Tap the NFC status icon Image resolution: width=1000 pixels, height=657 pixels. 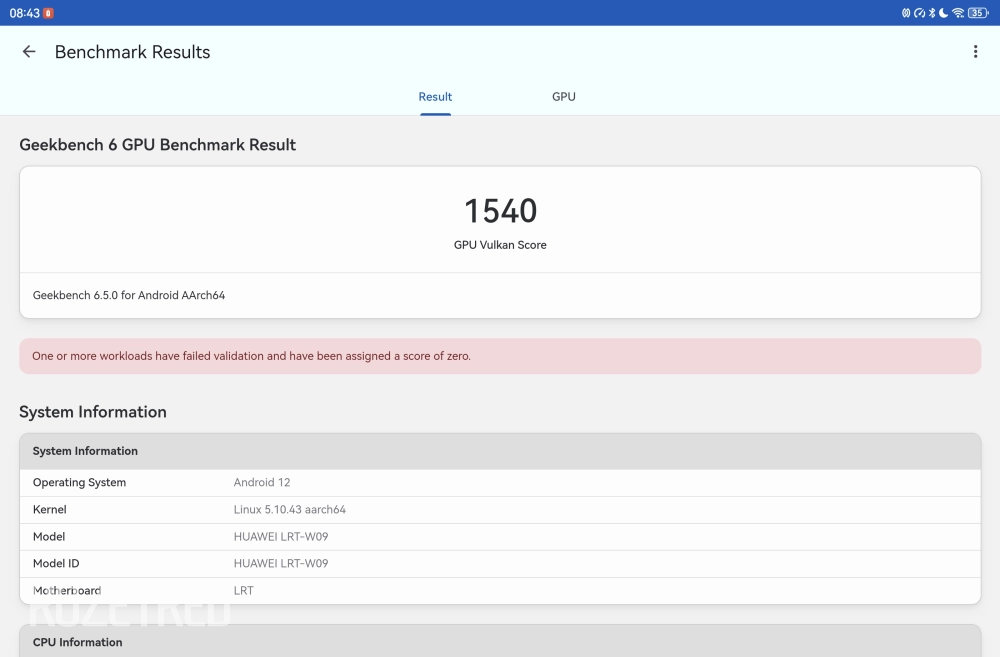point(906,13)
